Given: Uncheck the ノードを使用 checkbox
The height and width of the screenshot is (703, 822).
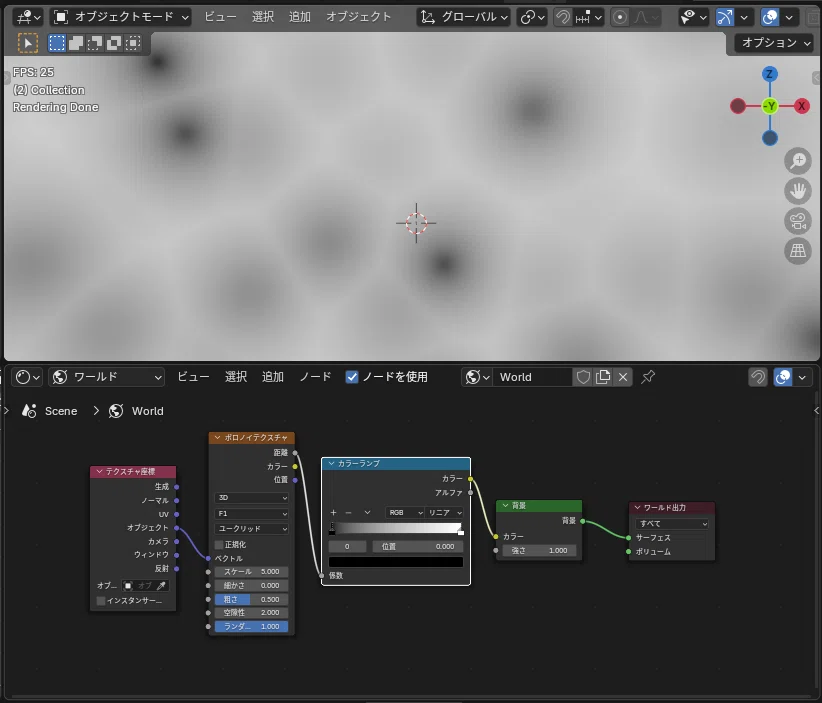Looking at the screenshot, I should (352, 377).
